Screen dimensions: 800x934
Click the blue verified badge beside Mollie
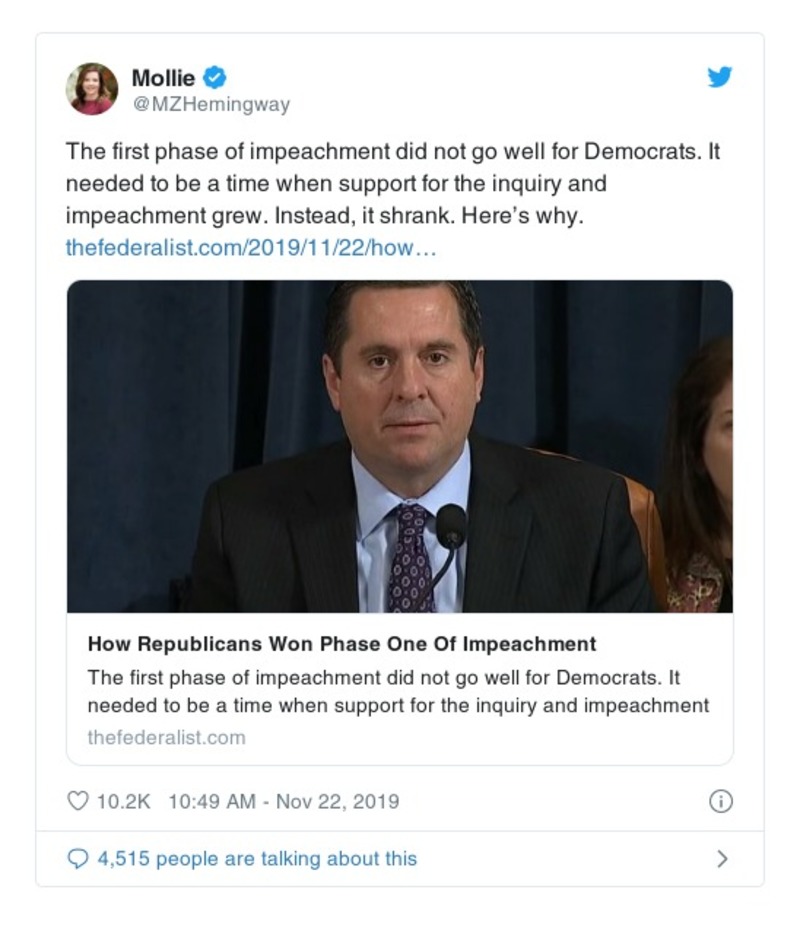pos(215,77)
